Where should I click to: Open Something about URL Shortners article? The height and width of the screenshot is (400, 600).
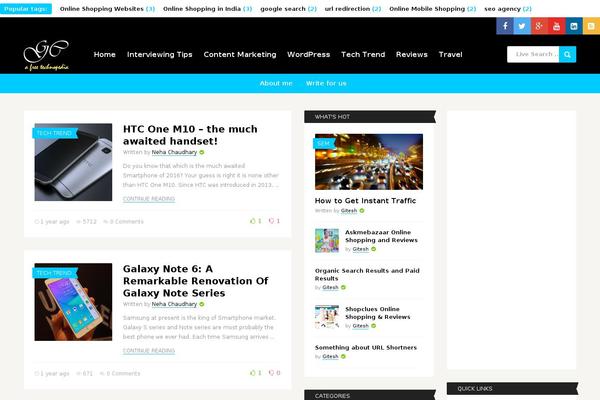pos(365,348)
